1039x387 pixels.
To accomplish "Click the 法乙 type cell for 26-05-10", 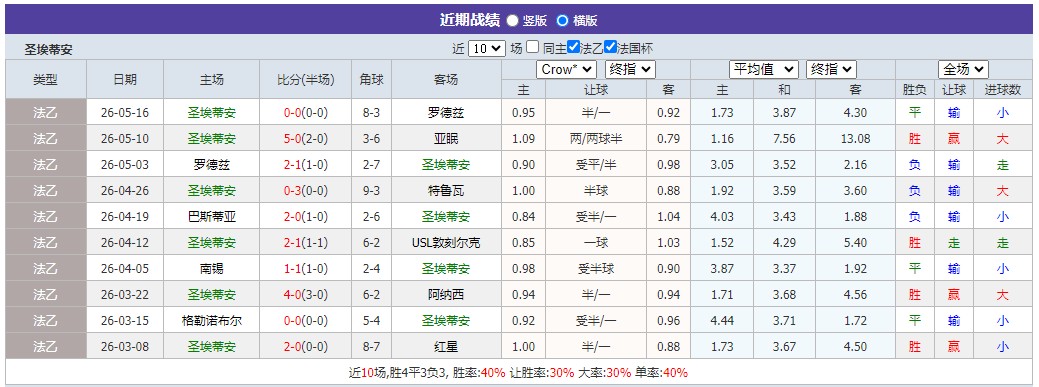I will pyautogui.click(x=46, y=138).
